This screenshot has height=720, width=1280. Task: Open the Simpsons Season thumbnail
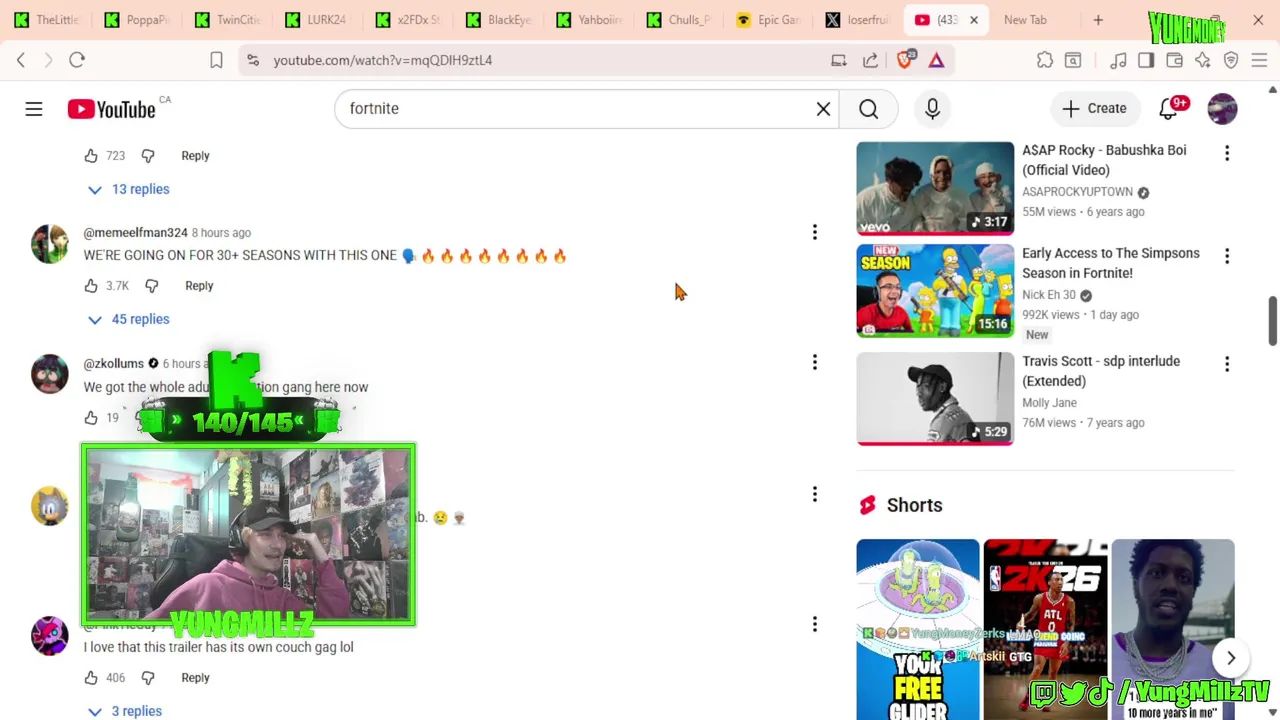click(935, 291)
